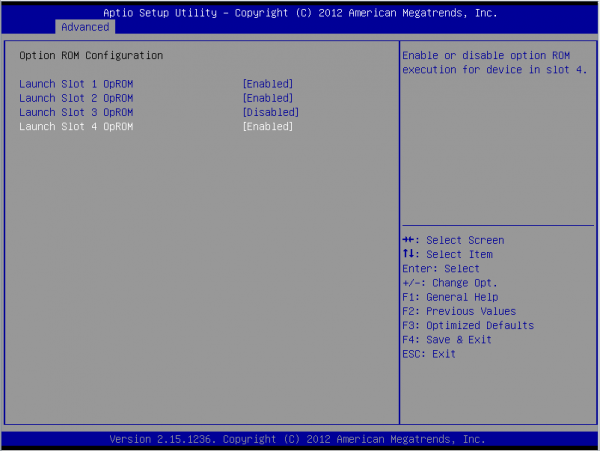
Task: Toggle the Slot 4 OpROM Enabled value
Action: tap(268, 127)
